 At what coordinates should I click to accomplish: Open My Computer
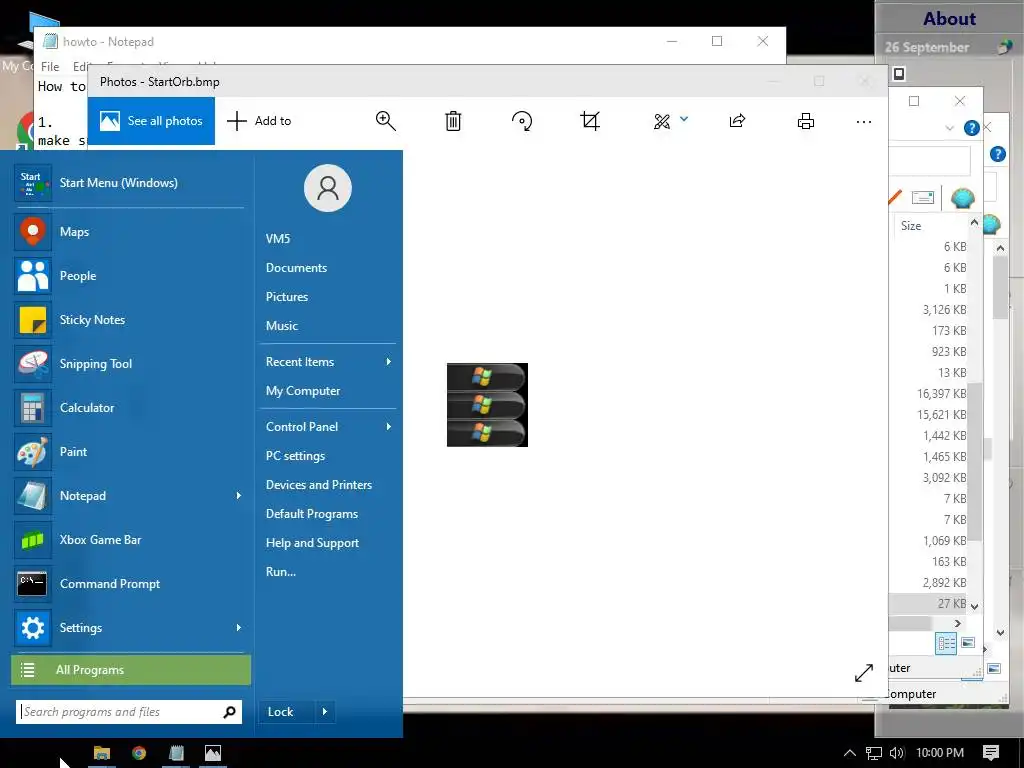tap(303, 391)
